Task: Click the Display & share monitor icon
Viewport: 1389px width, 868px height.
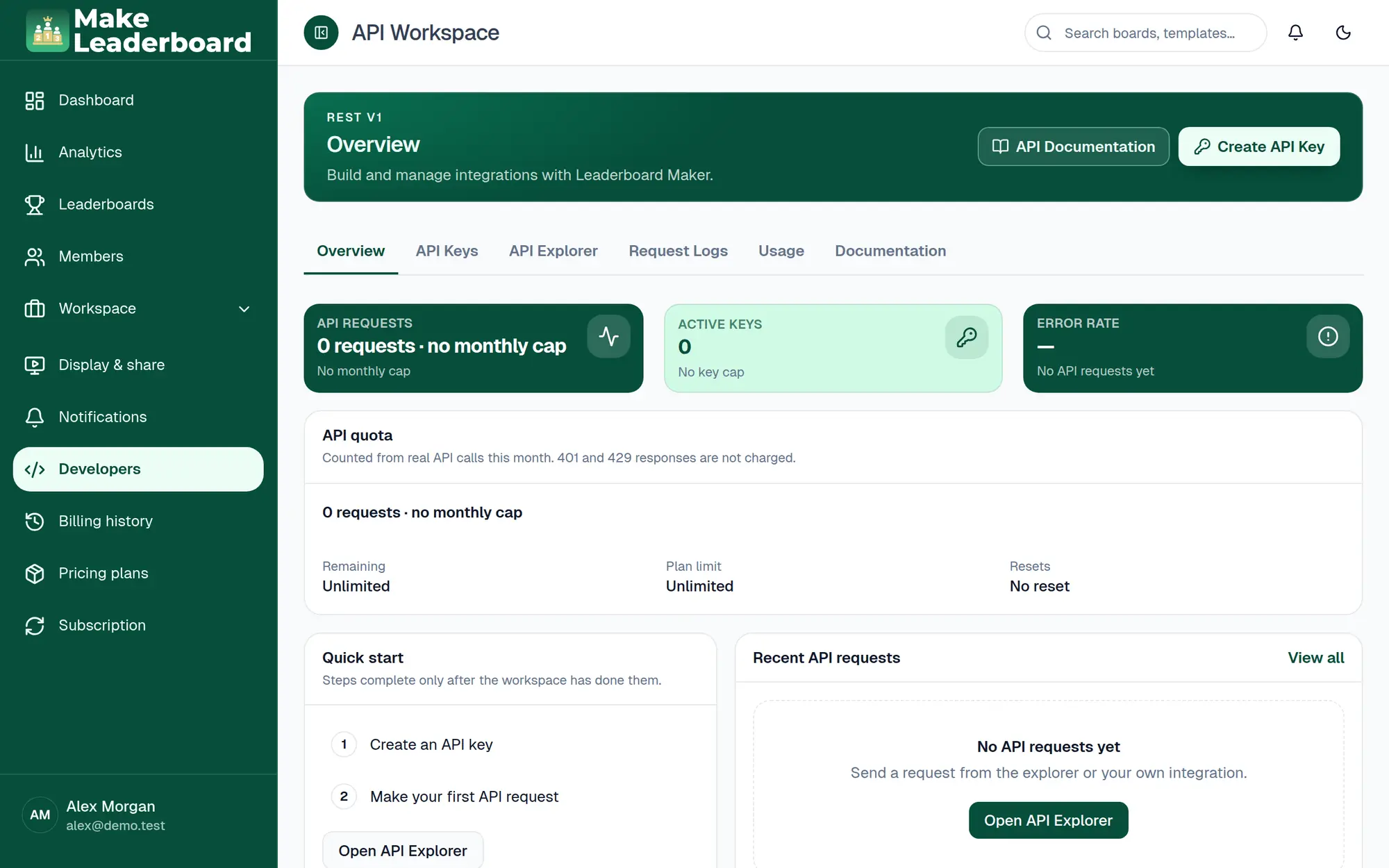Action: coord(35,365)
